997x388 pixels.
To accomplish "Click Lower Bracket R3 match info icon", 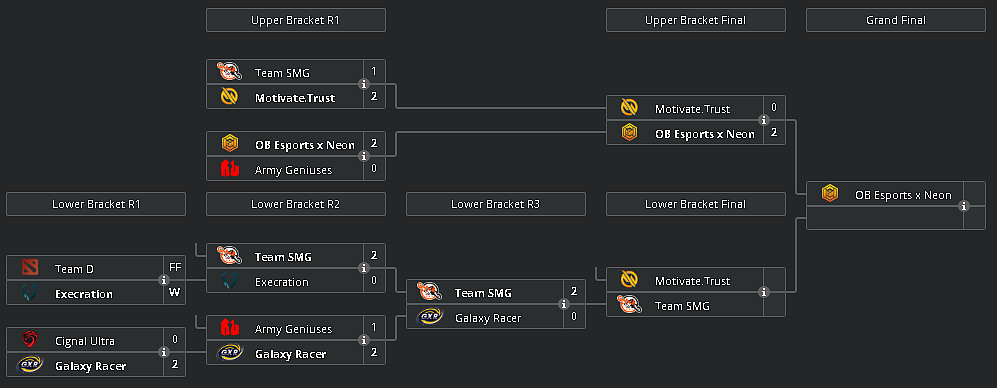I will click(x=564, y=304).
